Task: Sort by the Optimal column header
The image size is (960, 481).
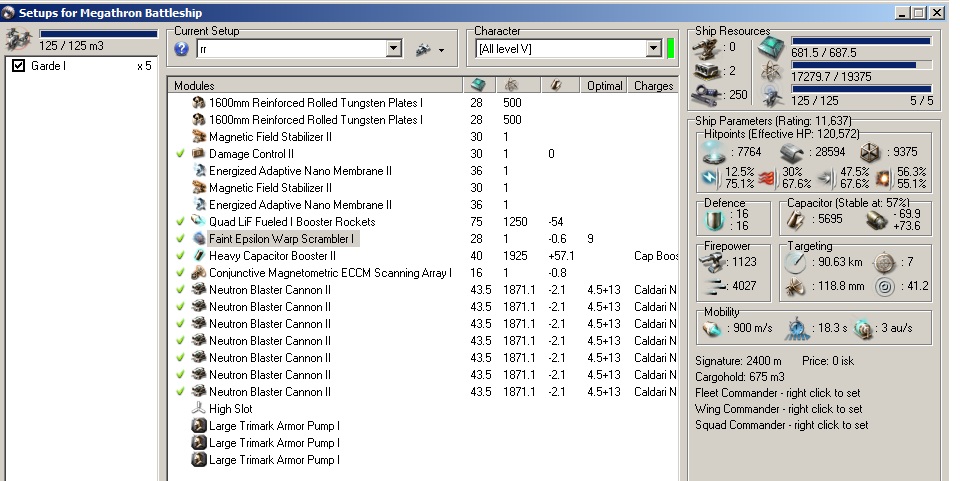Action: tap(604, 86)
